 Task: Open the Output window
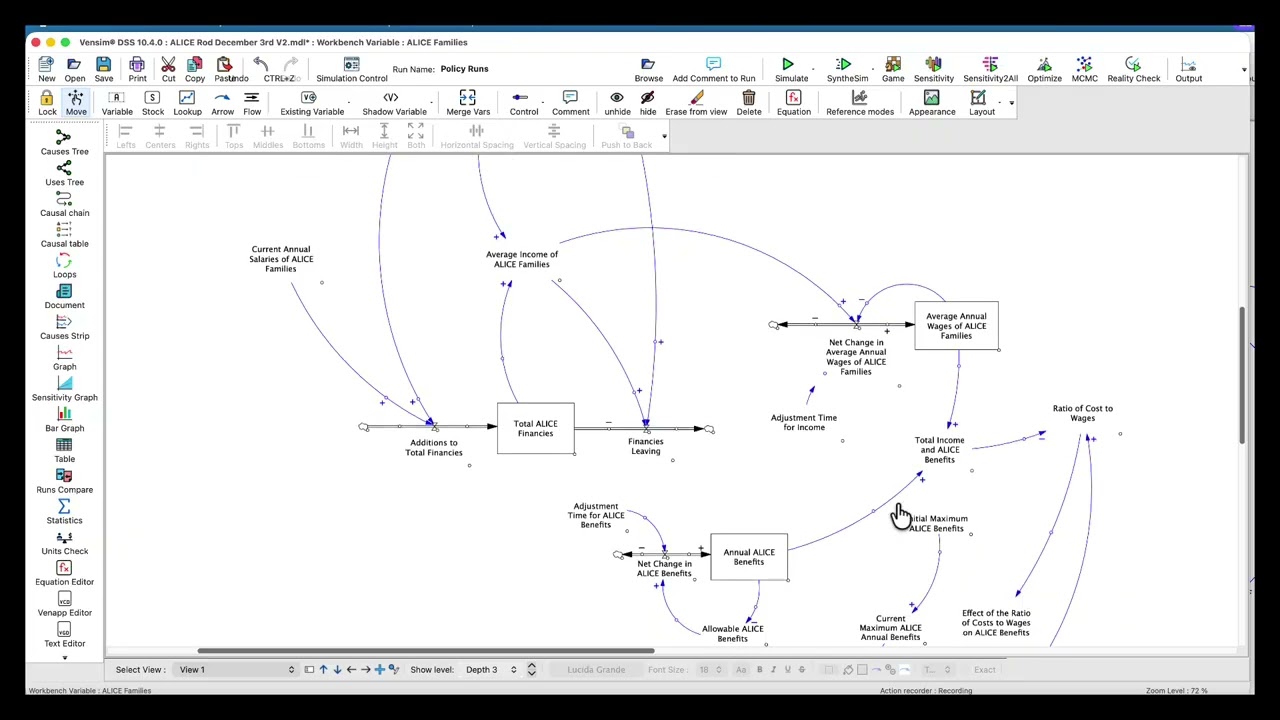pyautogui.click(x=1189, y=69)
